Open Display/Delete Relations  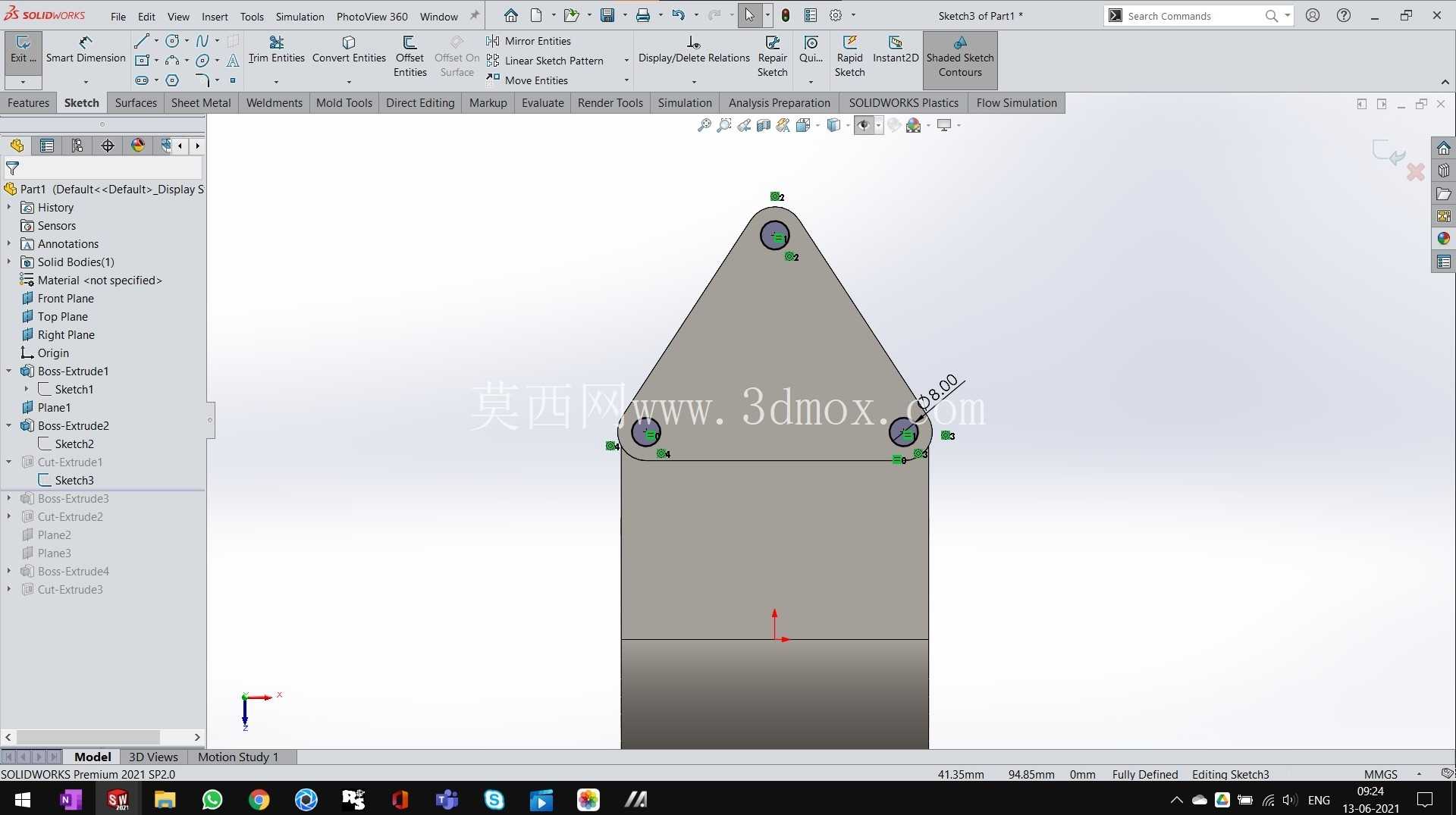coord(694,50)
